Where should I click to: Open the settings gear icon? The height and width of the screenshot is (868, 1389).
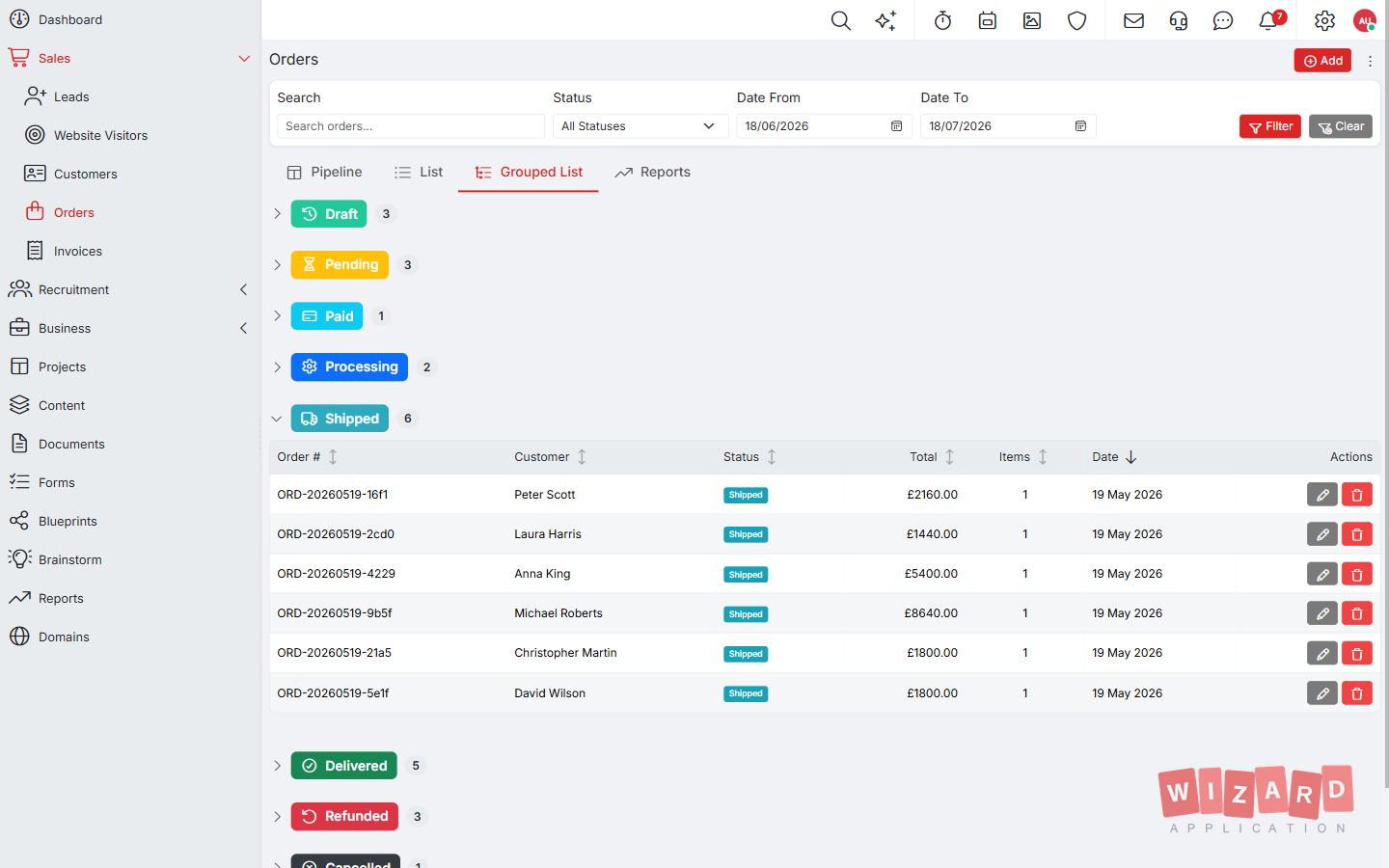pos(1325,20)
